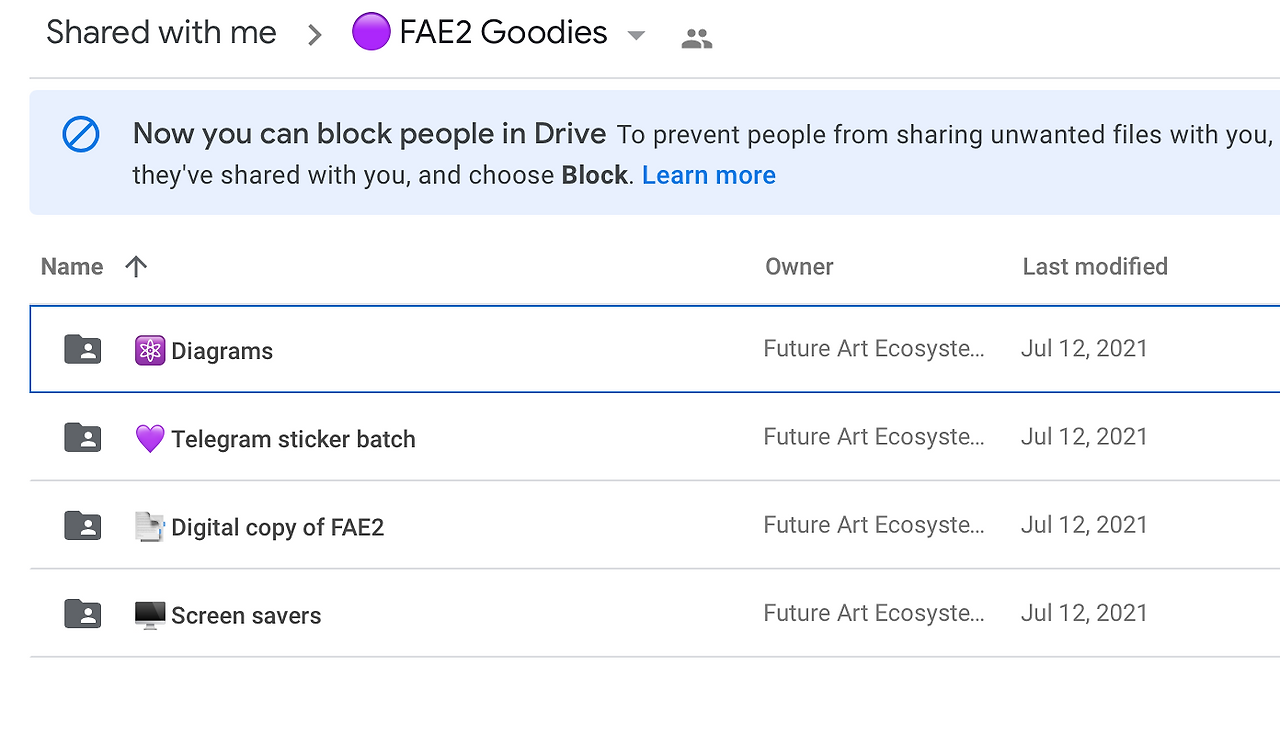
Task: Click the Owner column header
Action: click(799, 267)
